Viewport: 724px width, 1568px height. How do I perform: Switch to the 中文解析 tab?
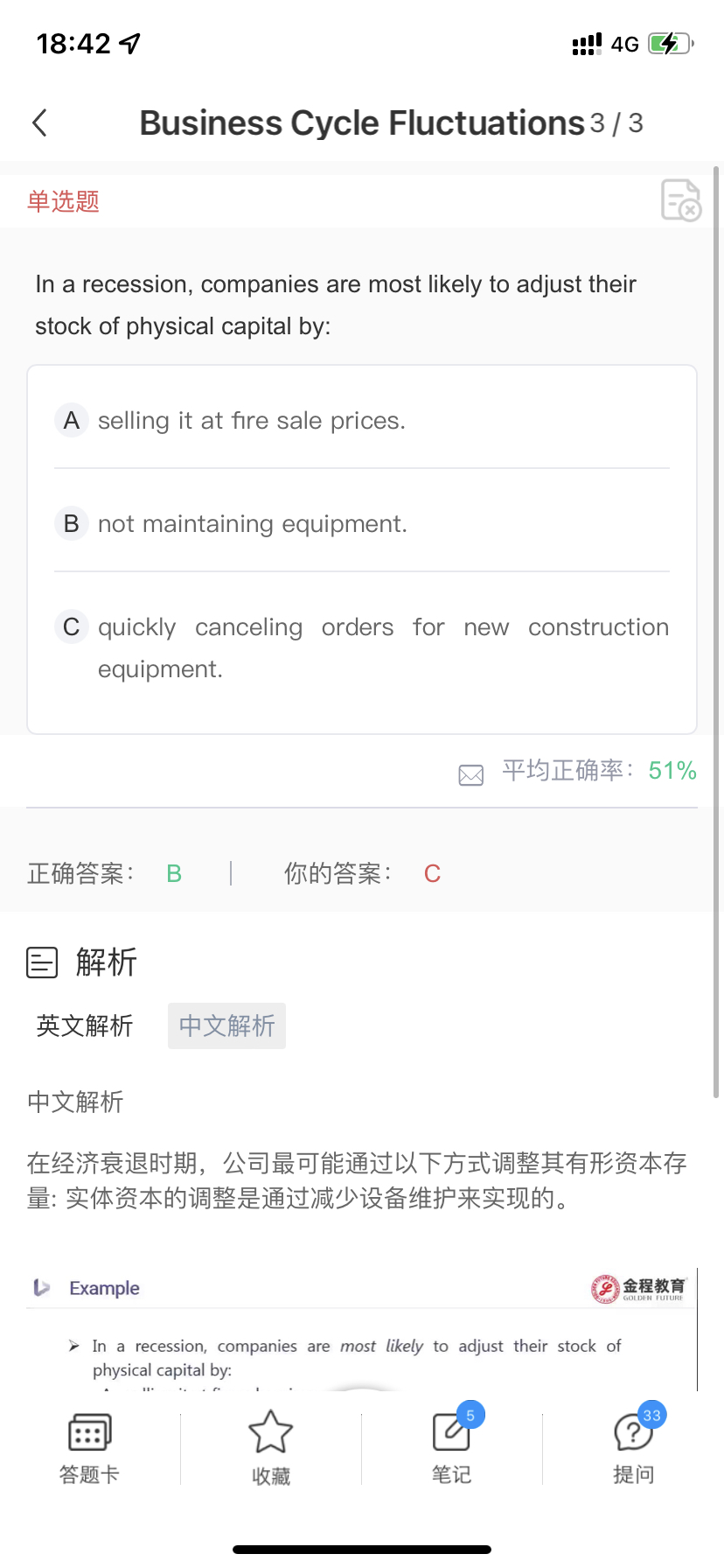click(226, 1025)
